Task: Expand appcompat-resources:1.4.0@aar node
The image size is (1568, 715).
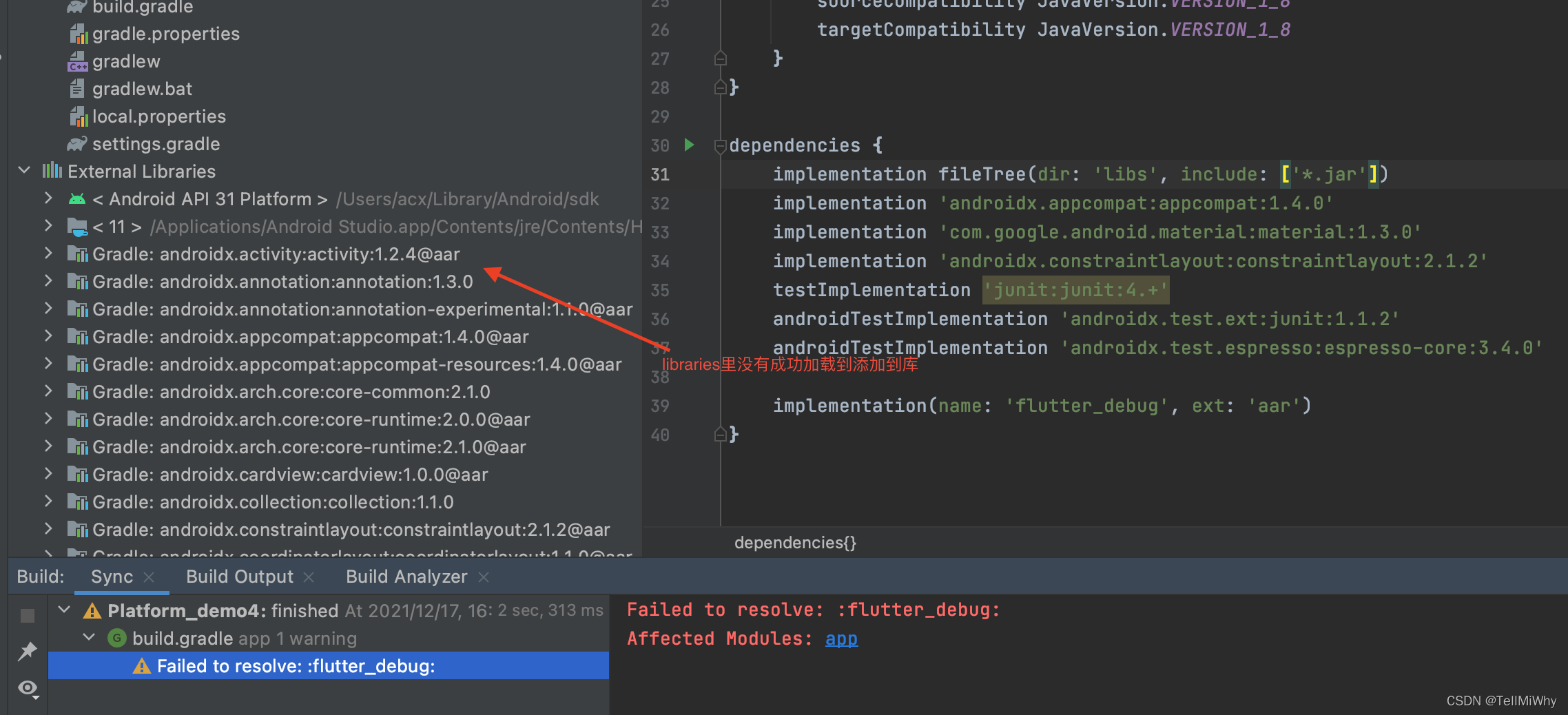Action: pos(48,363)
